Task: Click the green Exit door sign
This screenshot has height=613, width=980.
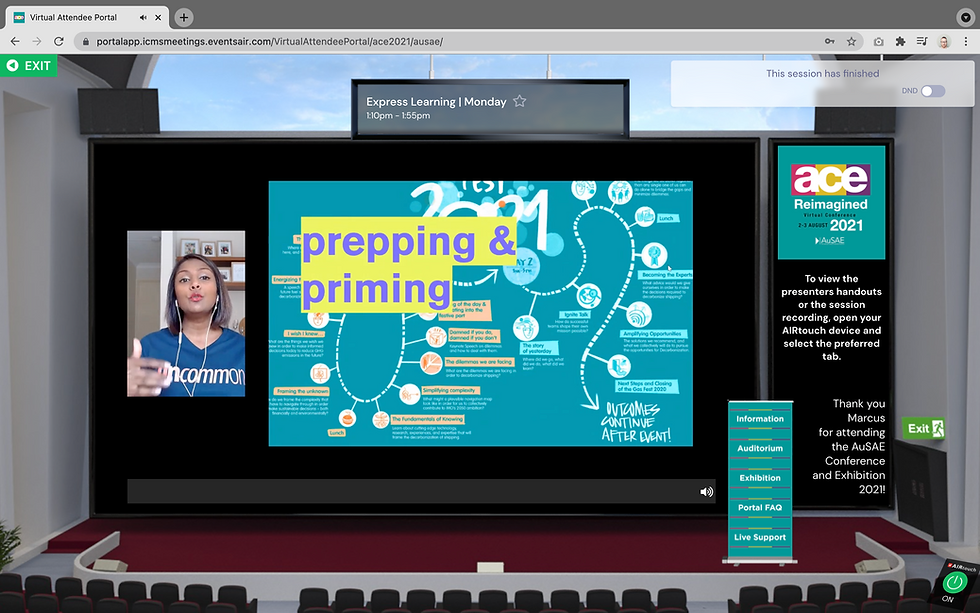Action: point(924,428)
